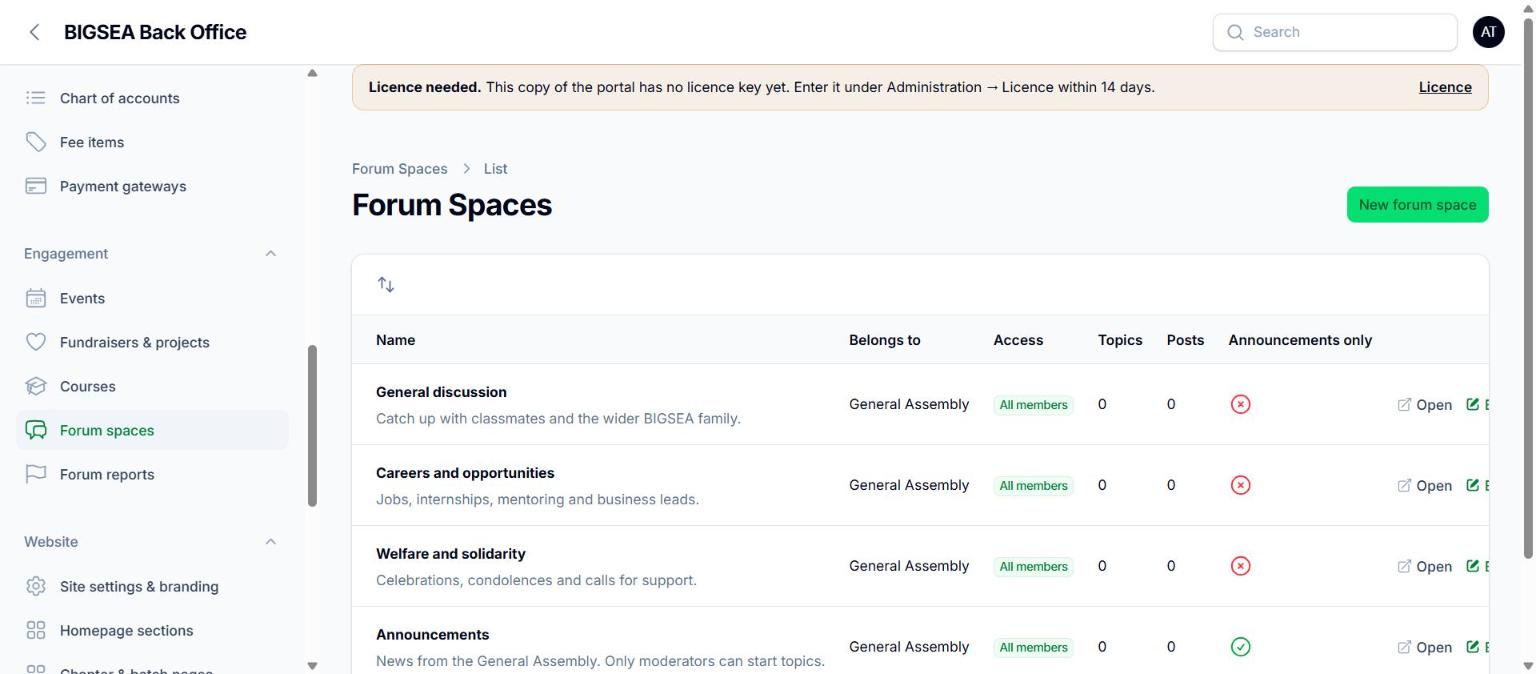Click All members badge in General discussion row
Image resolution: width=1536 pixels, height=674 pixels.
click(1033, 405)
